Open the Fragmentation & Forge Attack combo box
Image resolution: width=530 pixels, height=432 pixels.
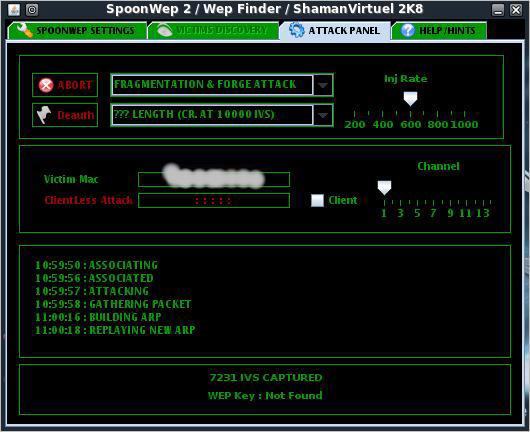click(222, 85)
